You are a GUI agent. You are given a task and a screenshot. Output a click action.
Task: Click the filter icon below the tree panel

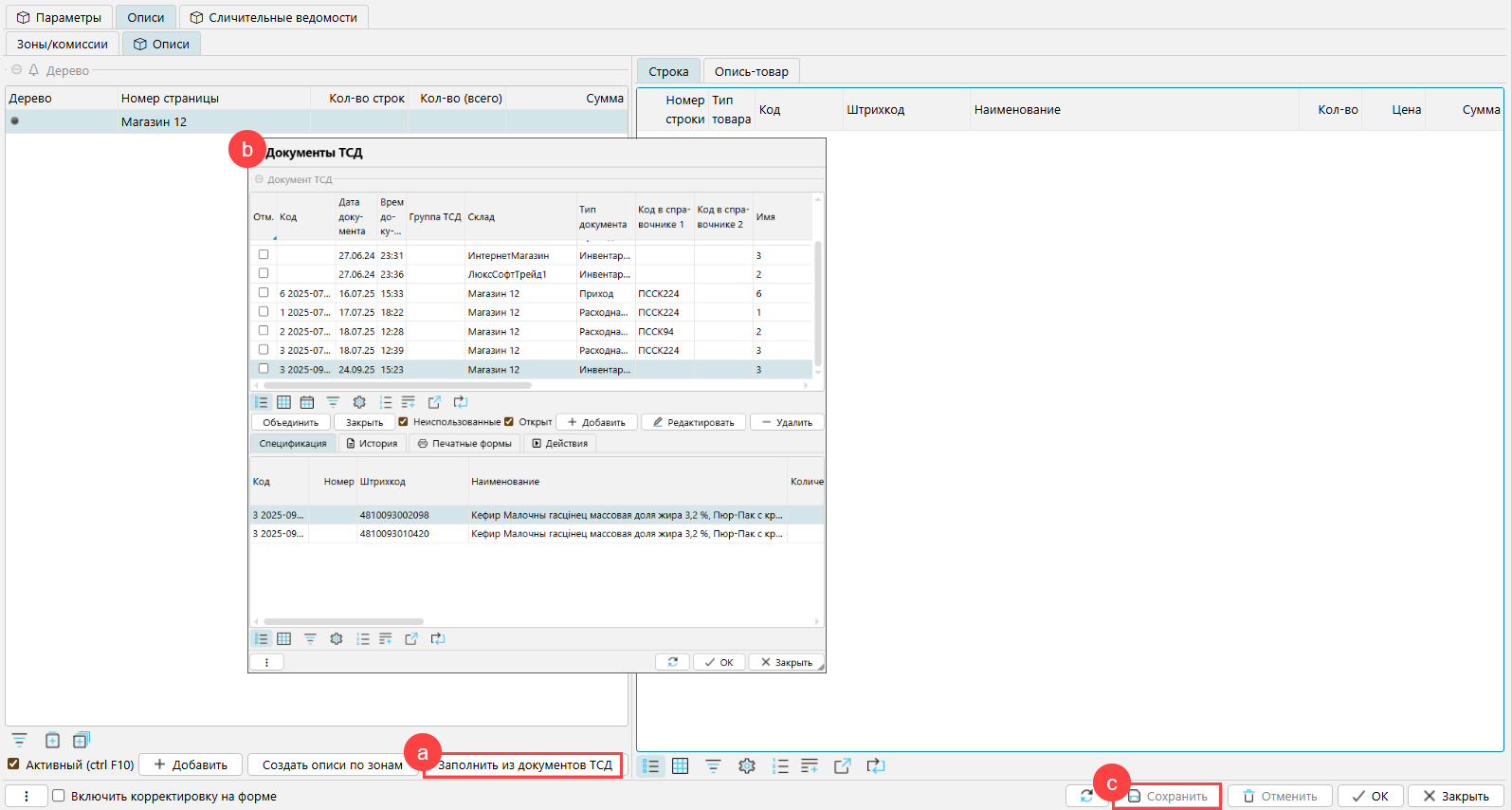pyautogui.click(x=19, y=741)
